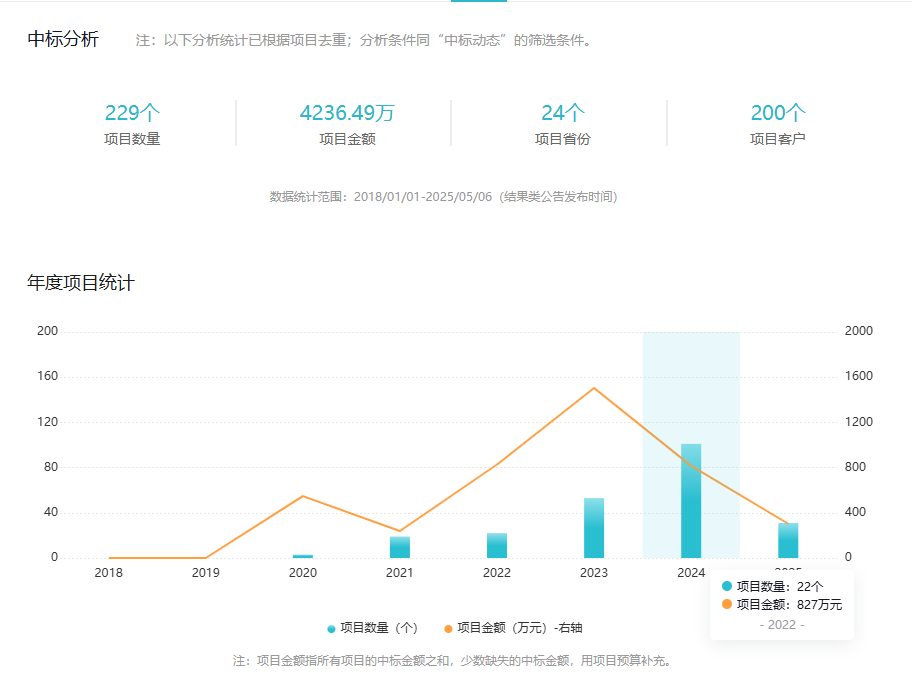Image resolution: width=912 pixels, height=699 pixels.
Task: Toggle the 项目数量（个）legend label
Action: [379, 629]
